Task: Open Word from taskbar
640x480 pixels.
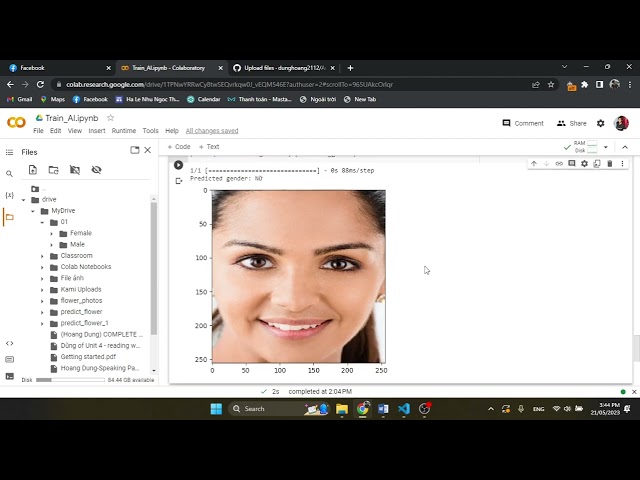Action: pyautogui.click(x=383, y=409)
